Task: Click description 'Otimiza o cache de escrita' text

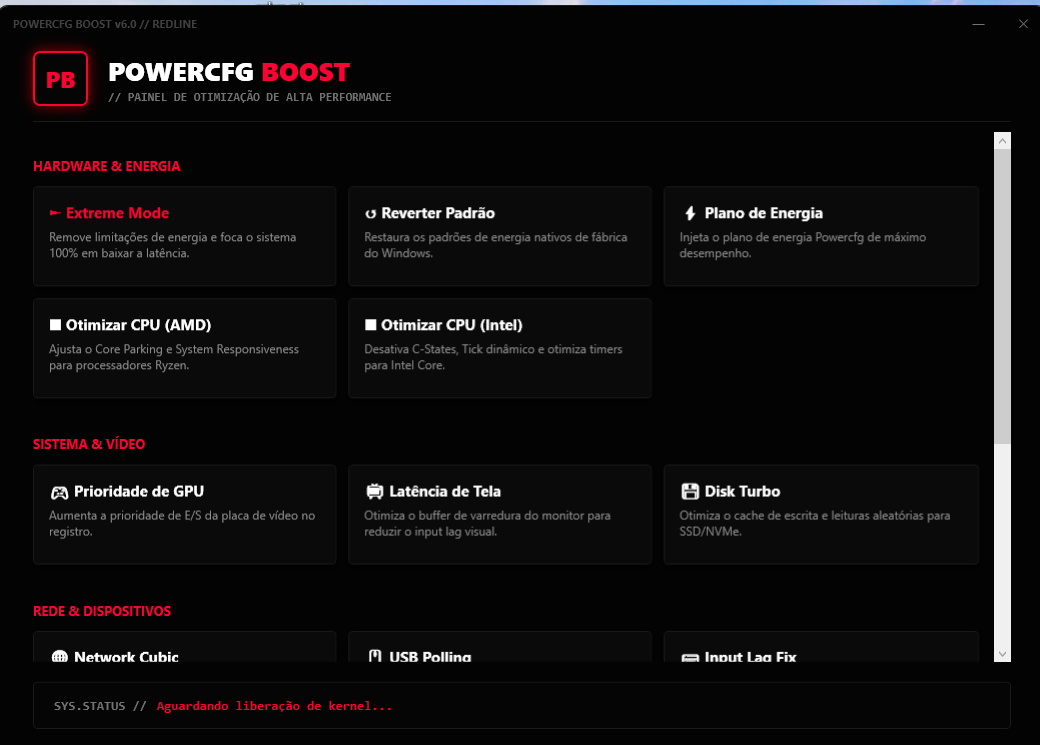Action: [814, 523]
